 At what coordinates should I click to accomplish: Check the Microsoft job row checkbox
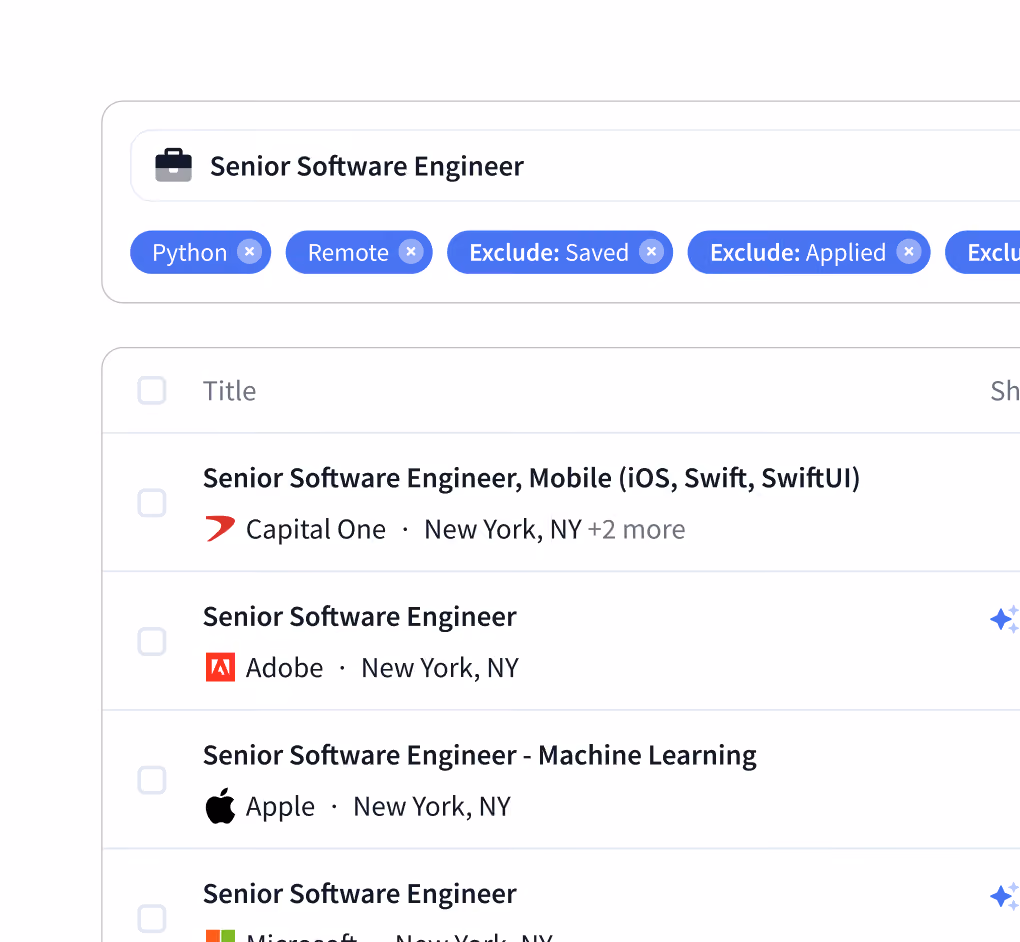[x=152, y=919]
